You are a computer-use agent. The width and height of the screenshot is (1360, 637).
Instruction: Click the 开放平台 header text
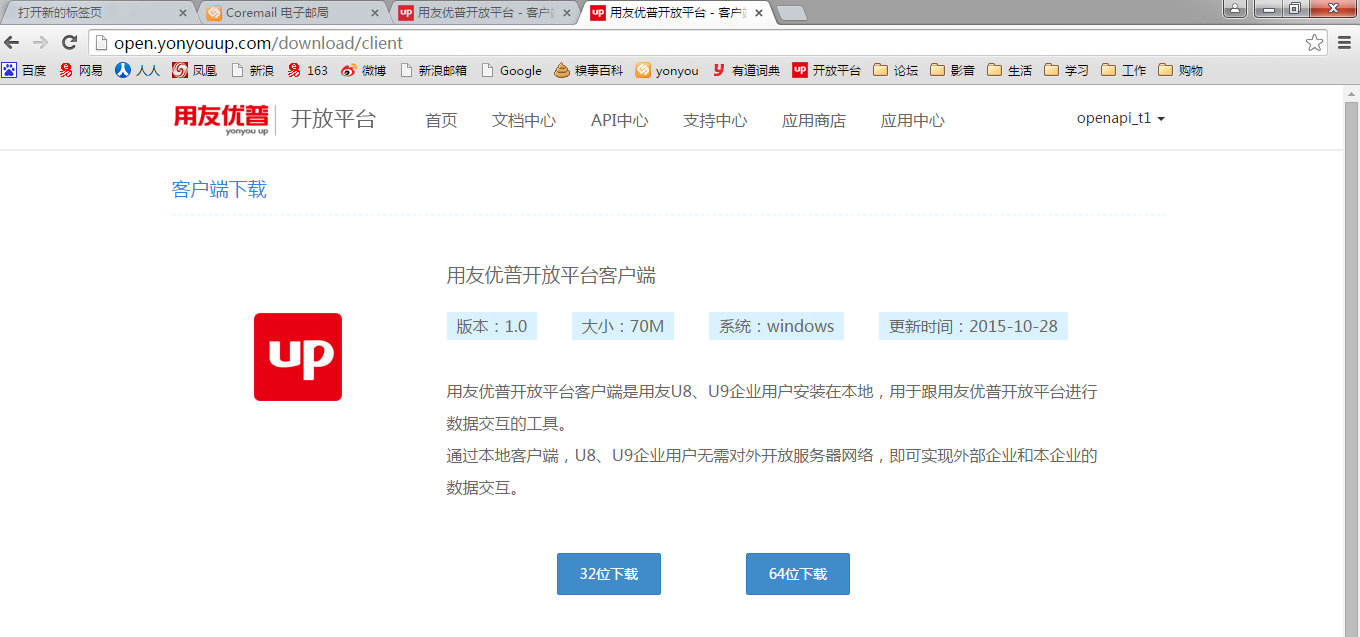tap(333, 119)
